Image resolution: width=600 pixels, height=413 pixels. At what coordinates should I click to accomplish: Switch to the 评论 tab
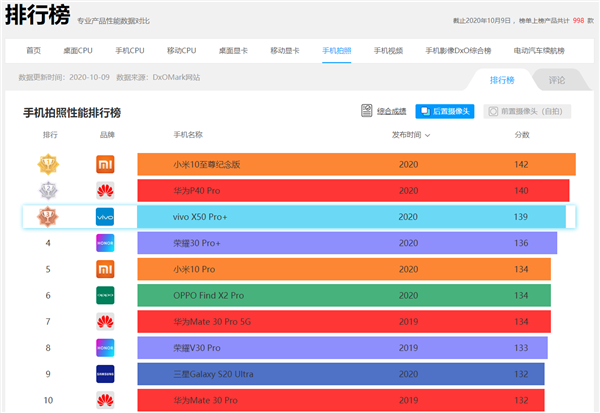[557, 81]
